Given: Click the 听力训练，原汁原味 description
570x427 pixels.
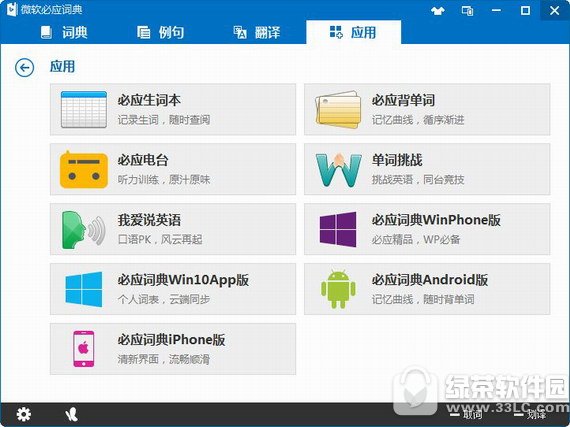Looking at the screenshot, I should click(x=164, y=179).
